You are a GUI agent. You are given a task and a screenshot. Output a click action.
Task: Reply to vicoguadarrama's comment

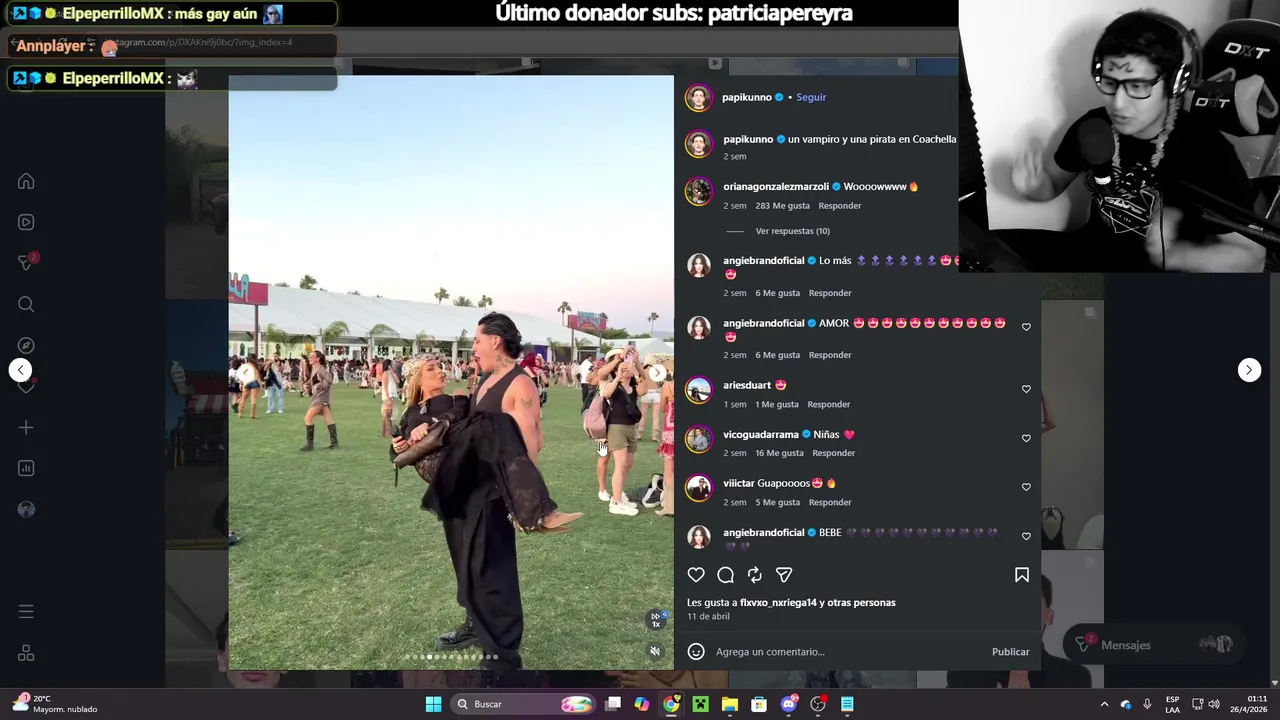tap(833, 453)
